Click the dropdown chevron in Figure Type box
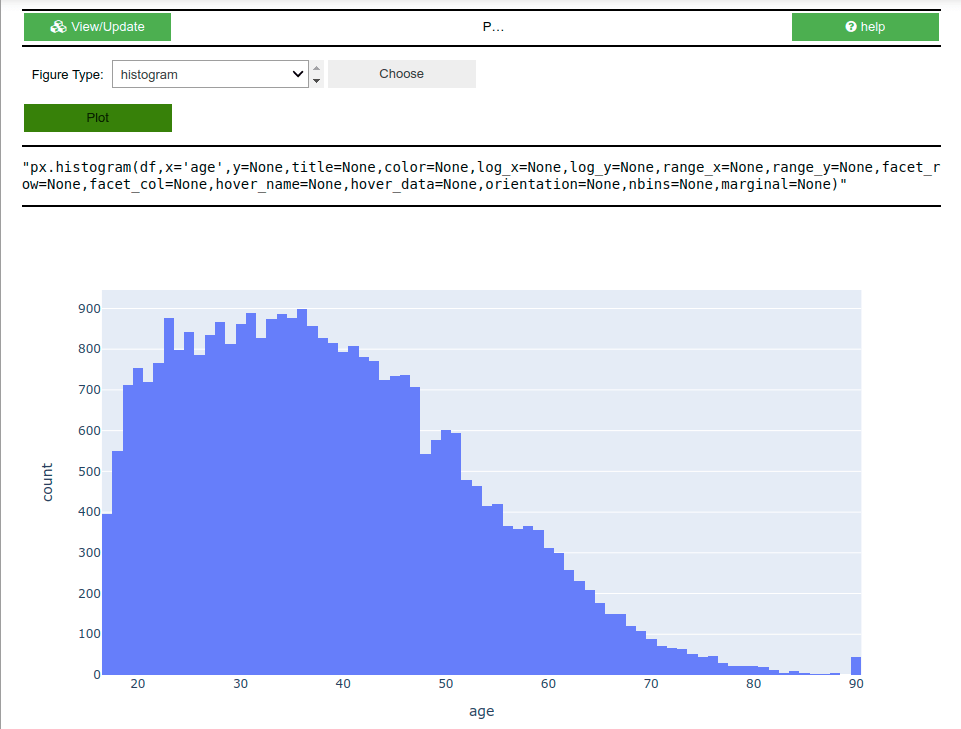This screenshot has height=729, width=961. 298,73
